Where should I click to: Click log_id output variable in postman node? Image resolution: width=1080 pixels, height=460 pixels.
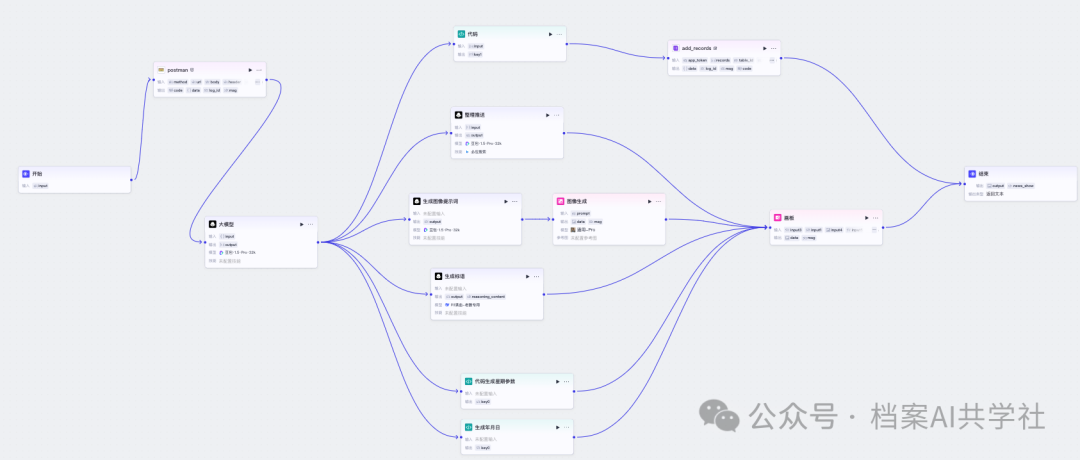[211, 90]
